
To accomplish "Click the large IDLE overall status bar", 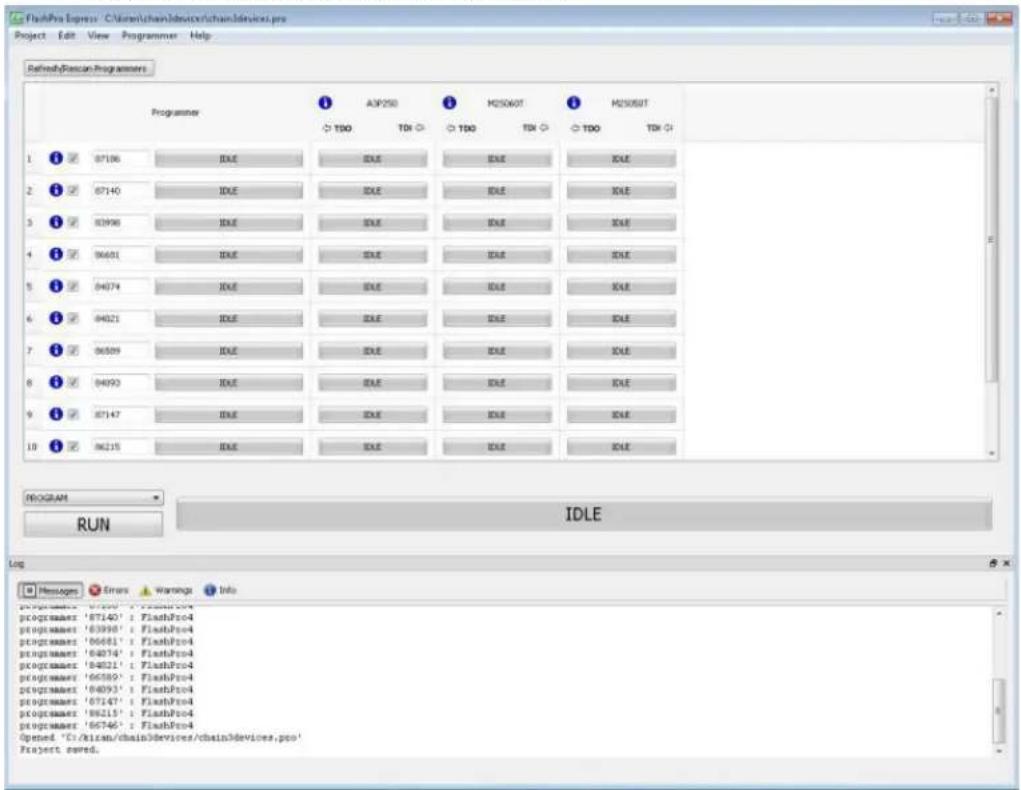I will pyautogui.click(x=583, y=515).
